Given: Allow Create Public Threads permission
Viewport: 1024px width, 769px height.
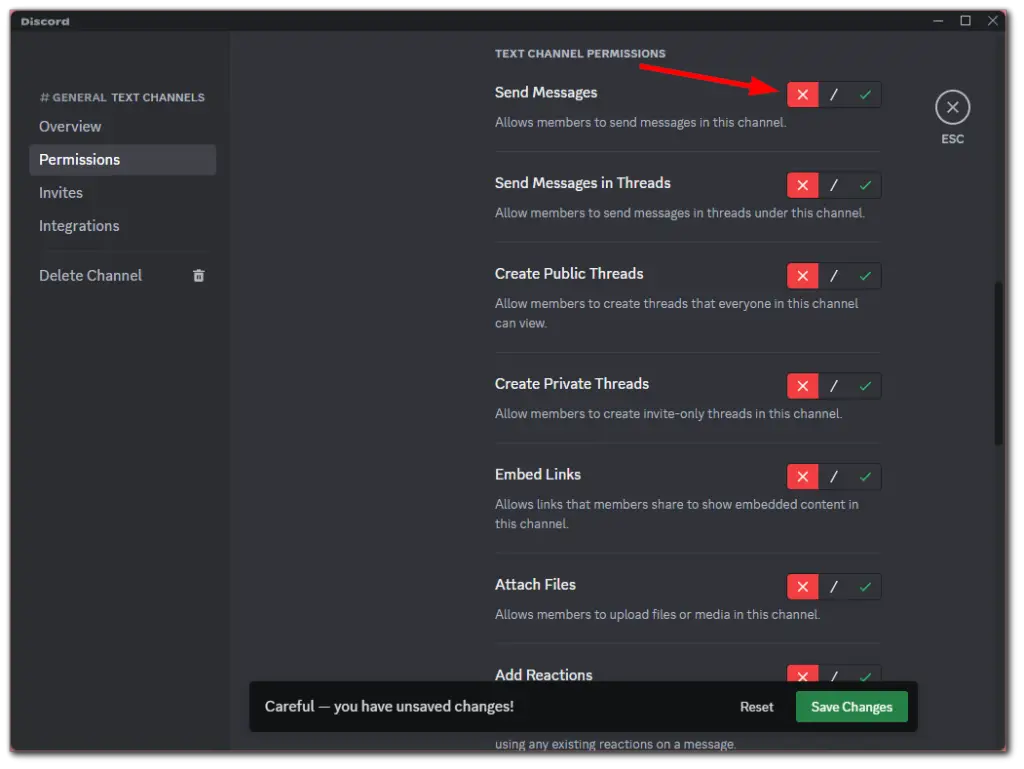Looking at the screenshot, I should click(866, 275).
